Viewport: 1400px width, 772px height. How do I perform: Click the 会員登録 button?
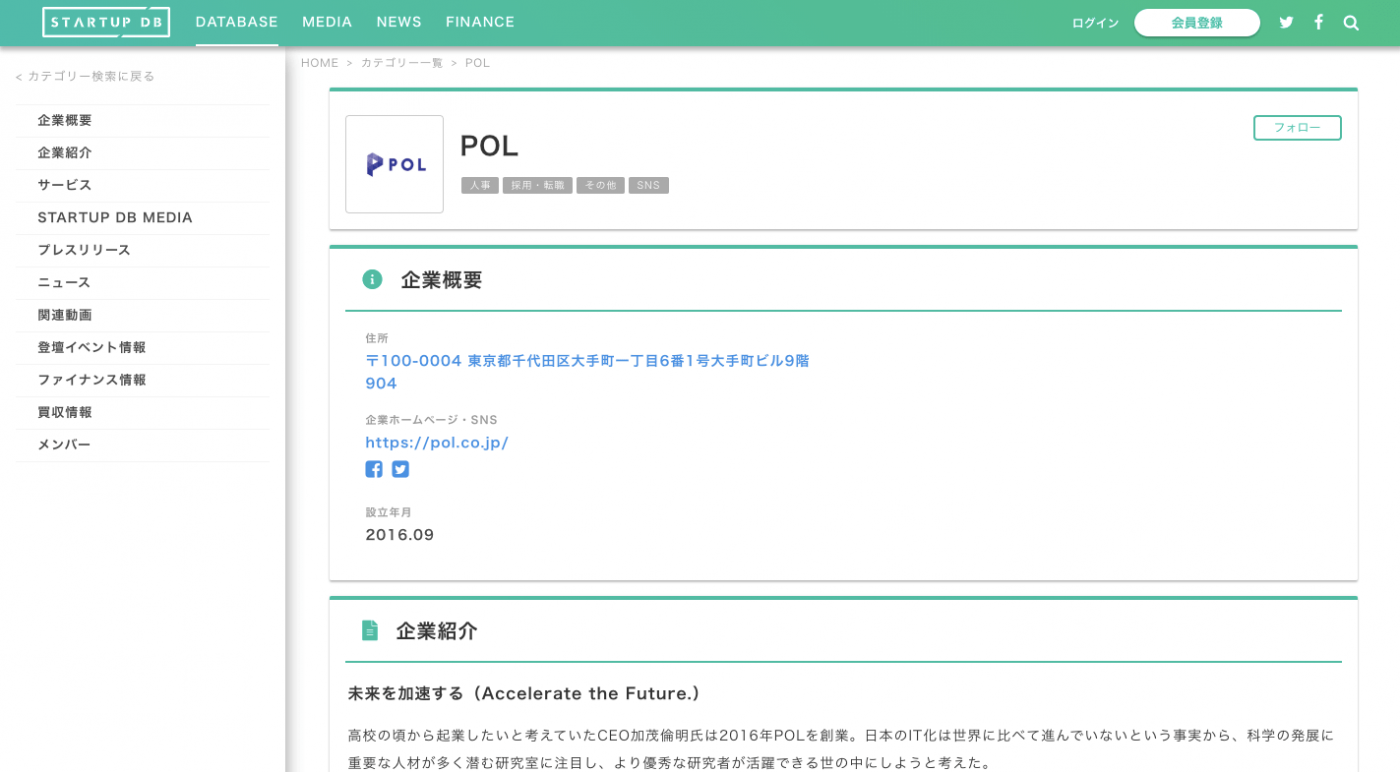1197,21
